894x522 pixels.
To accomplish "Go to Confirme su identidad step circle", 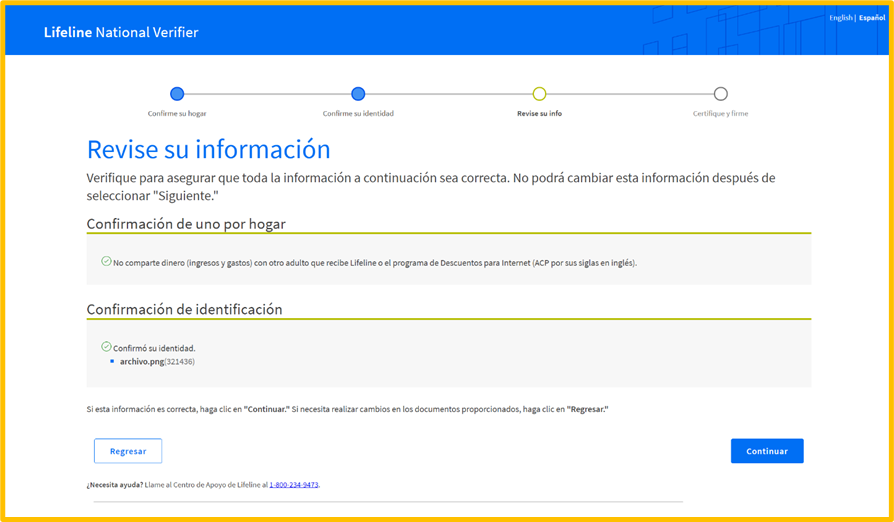I will [358, 93].
